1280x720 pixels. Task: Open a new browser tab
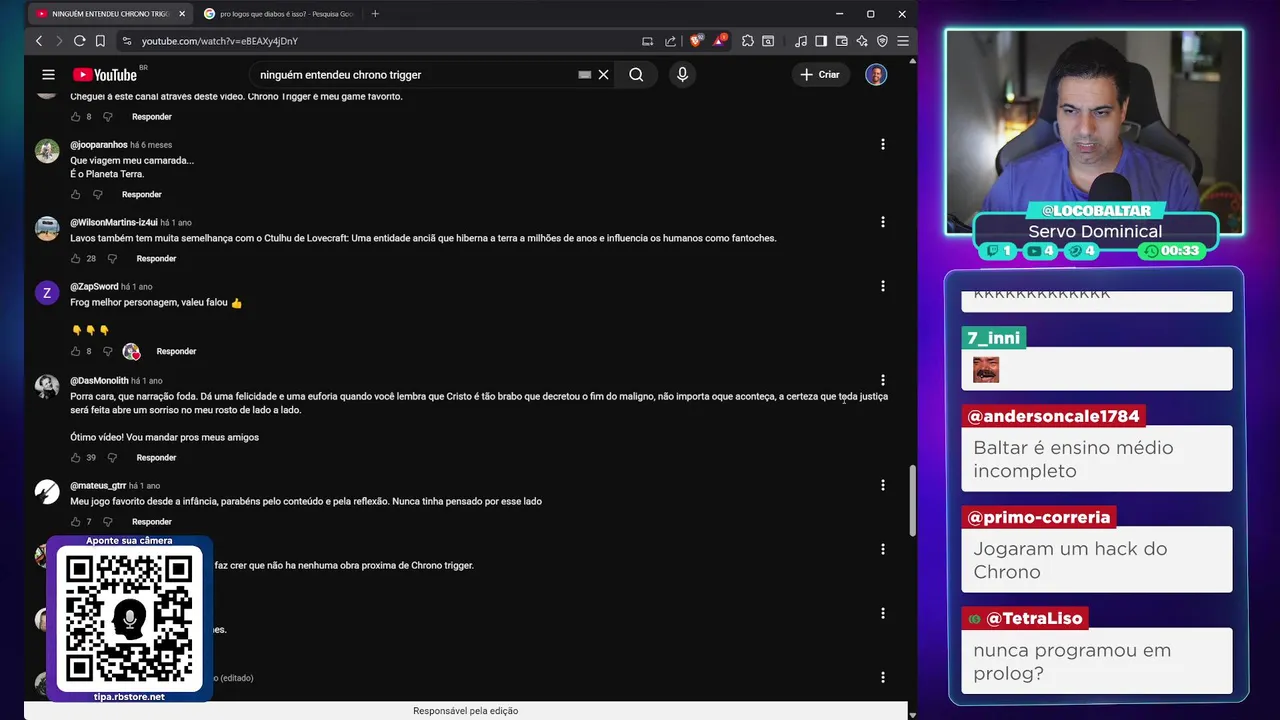coord(375,14)
